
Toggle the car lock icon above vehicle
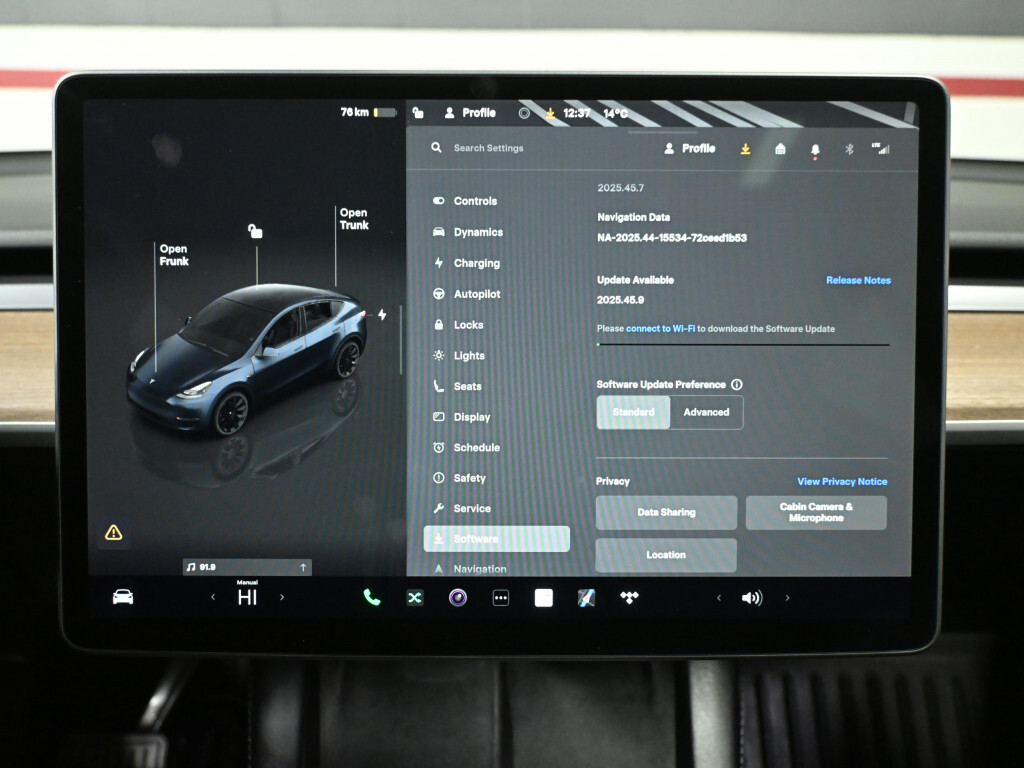coord(255,231)
